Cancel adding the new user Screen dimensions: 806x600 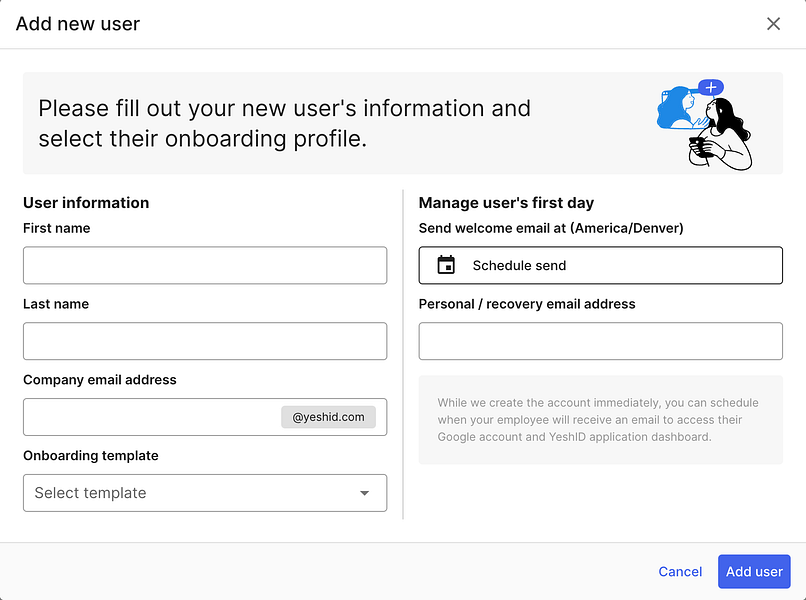[x=680, y=572]
